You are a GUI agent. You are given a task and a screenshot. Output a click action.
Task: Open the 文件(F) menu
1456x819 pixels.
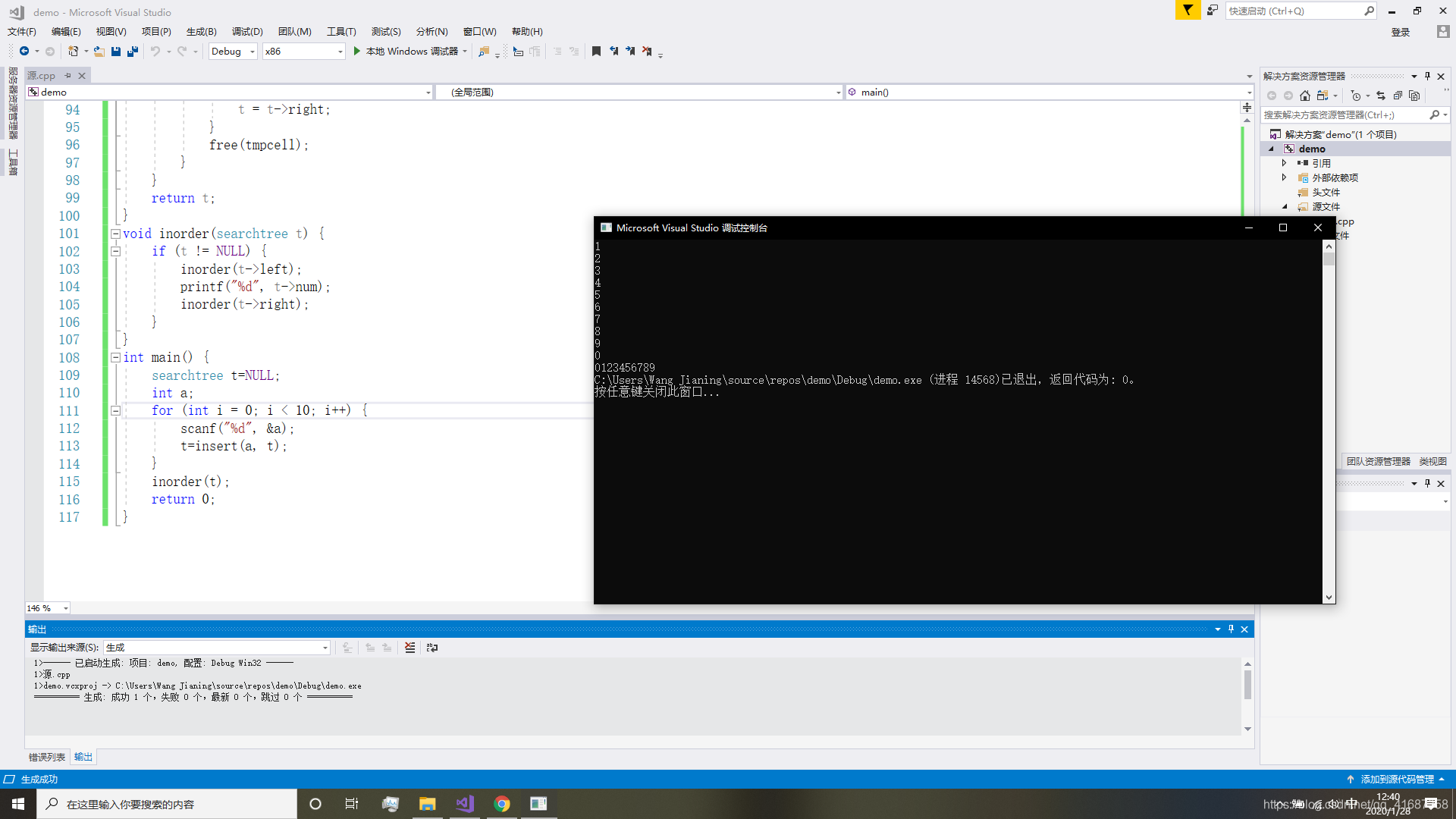click(x=22, y=31)
